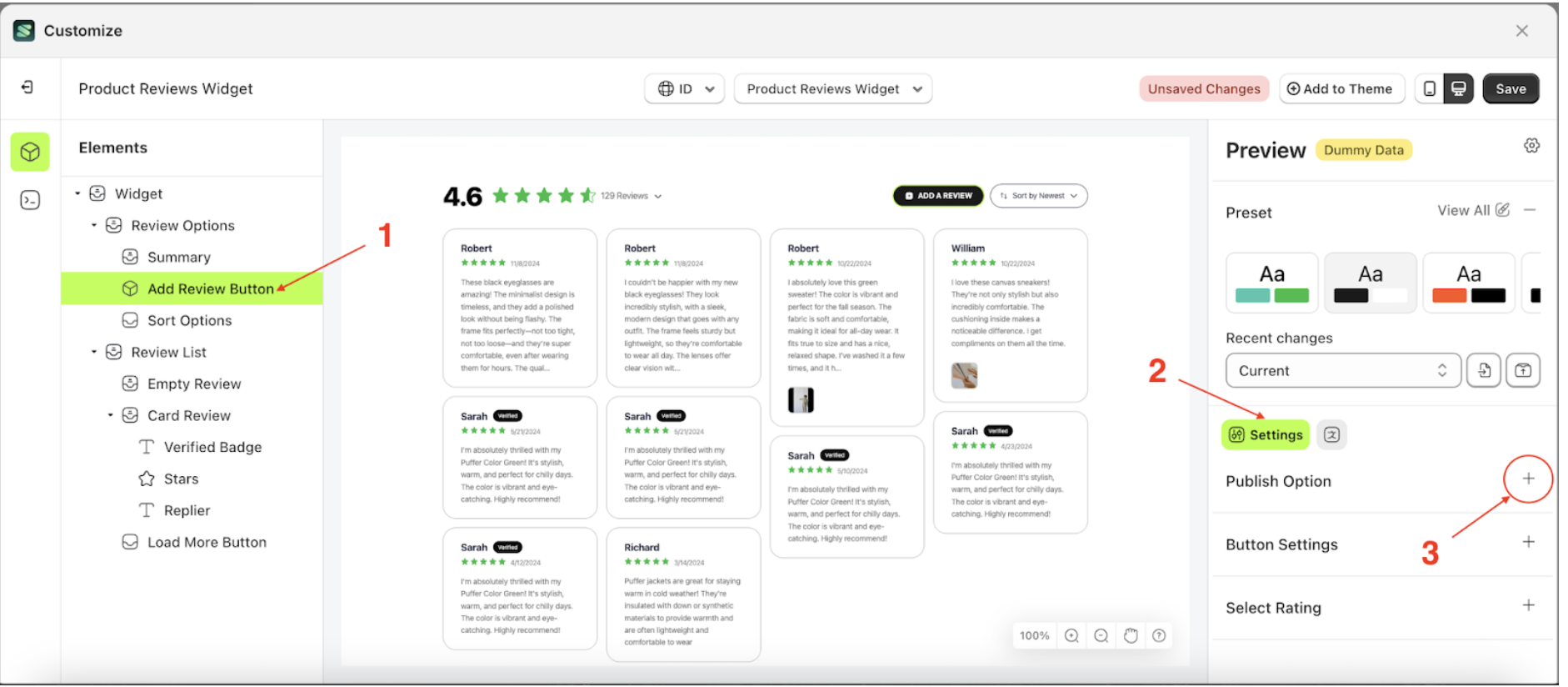This screenshot has width=1568, height=687.
Task: Click the Replier text icon
Action: [147, 510]
